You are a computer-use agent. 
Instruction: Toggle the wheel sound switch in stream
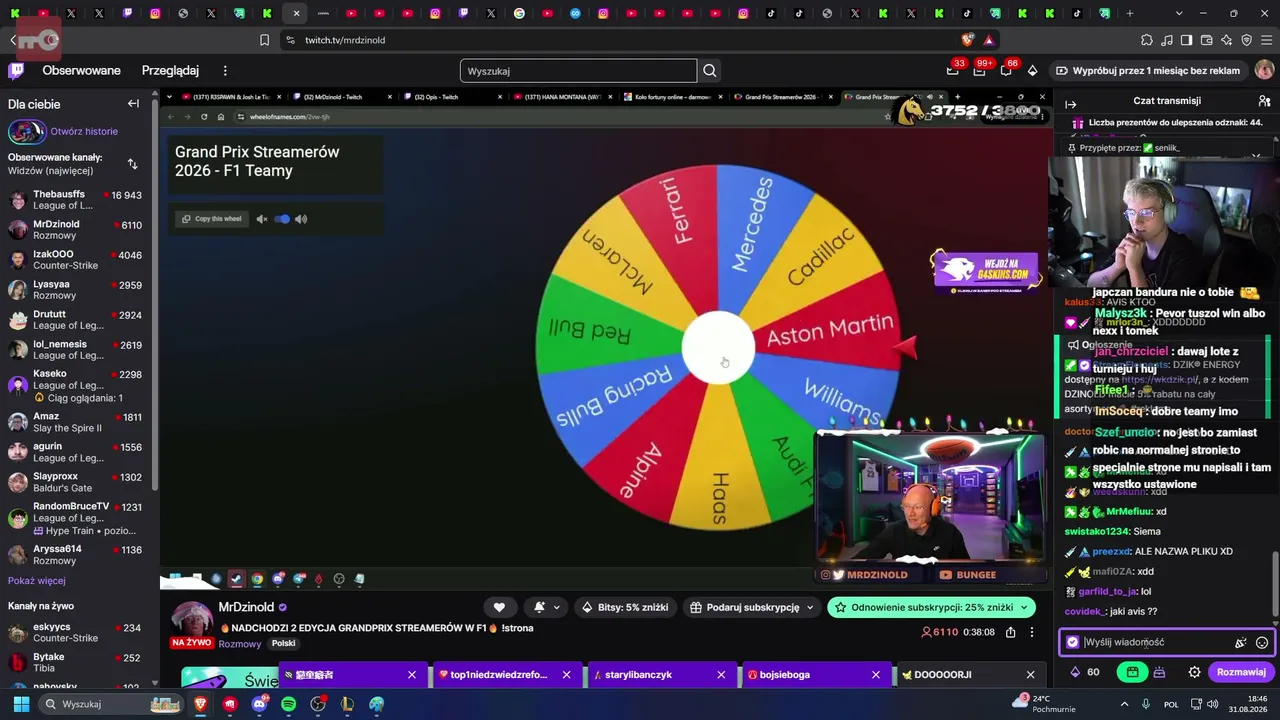(282, 219)
